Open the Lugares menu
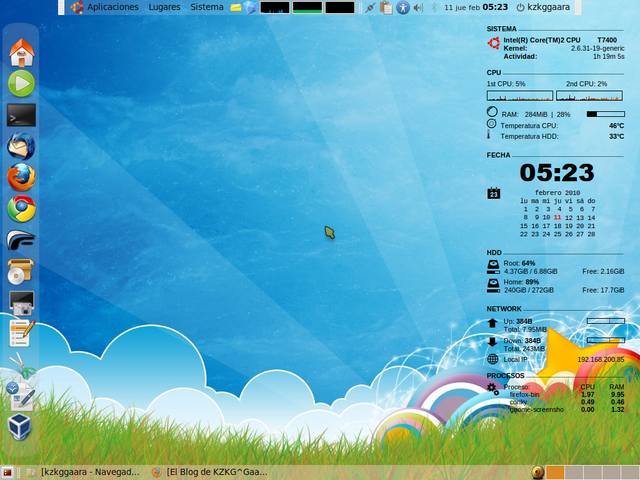The height and width of the screenshot is (480, 640). point(164,7)
